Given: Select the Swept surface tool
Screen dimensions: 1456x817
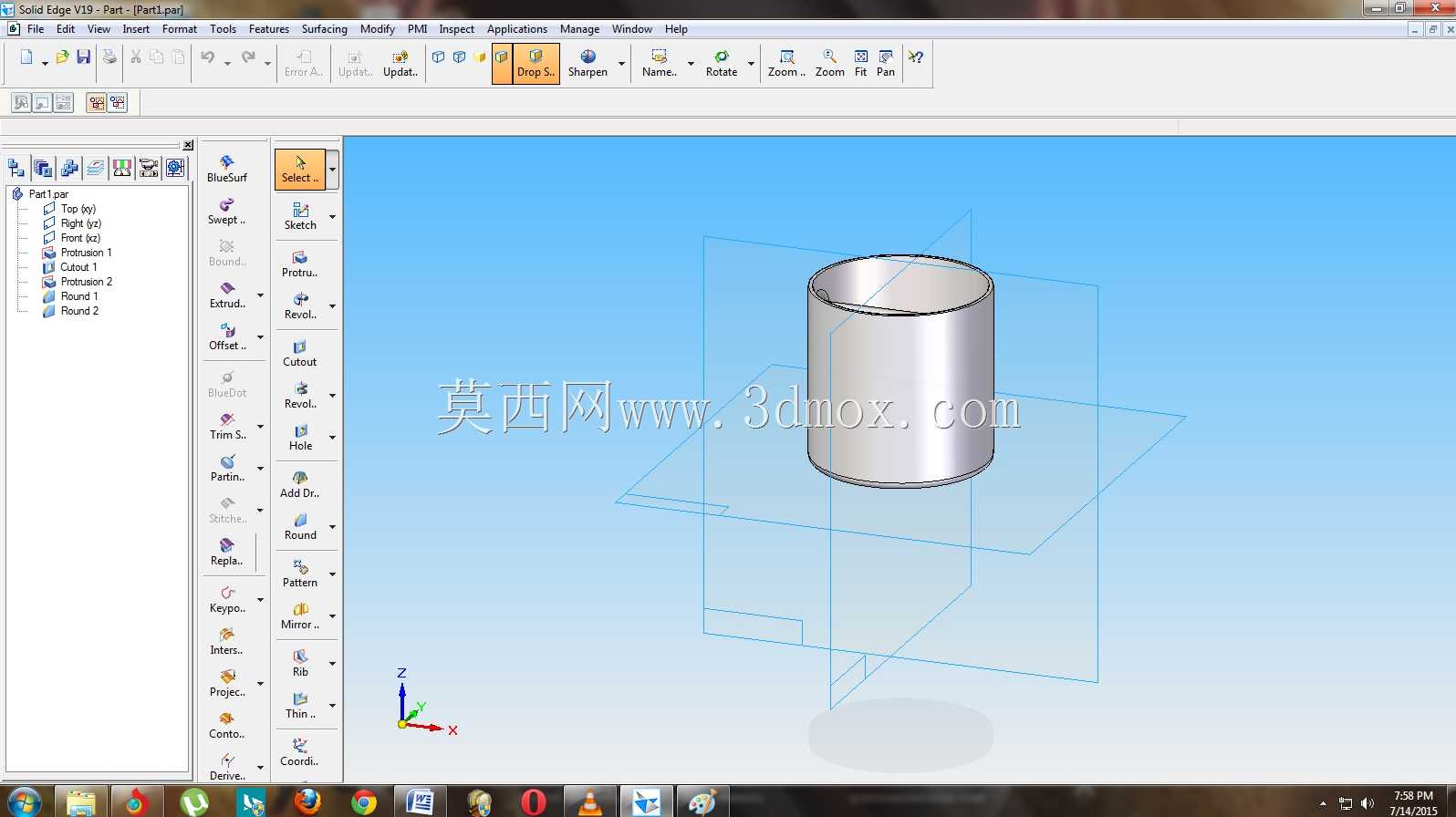Looking at the screenshot, I should click(x=227, y=211).
